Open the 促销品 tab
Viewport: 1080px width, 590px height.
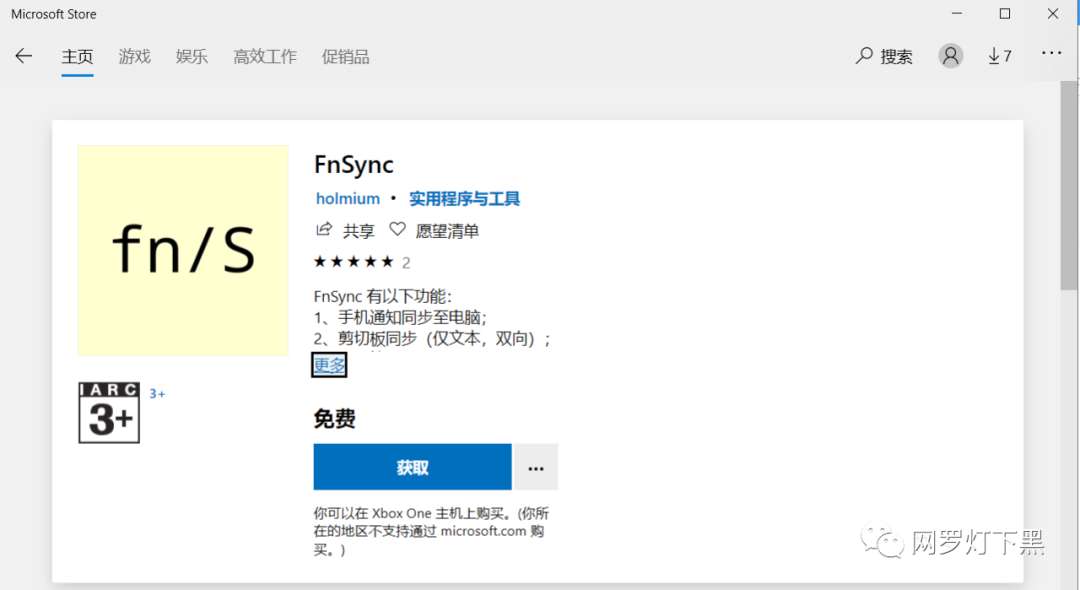click(345, 56)
